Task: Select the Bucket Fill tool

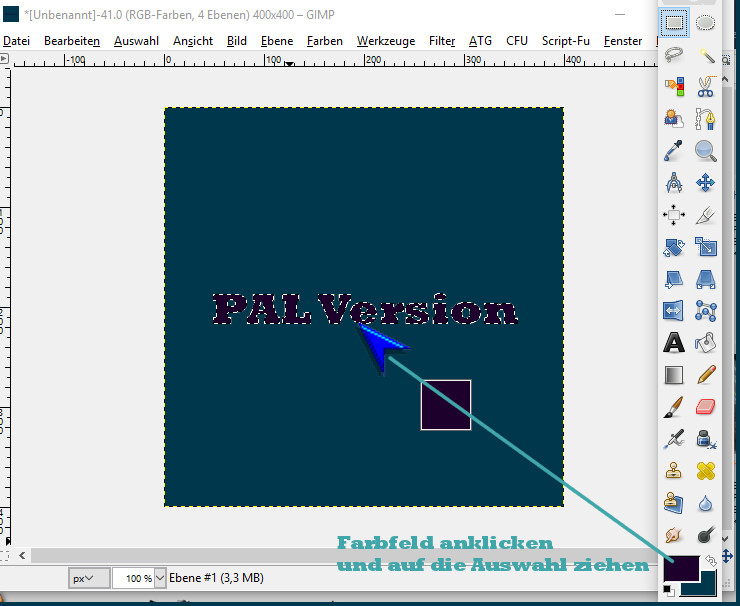Action: coord(706,343)
